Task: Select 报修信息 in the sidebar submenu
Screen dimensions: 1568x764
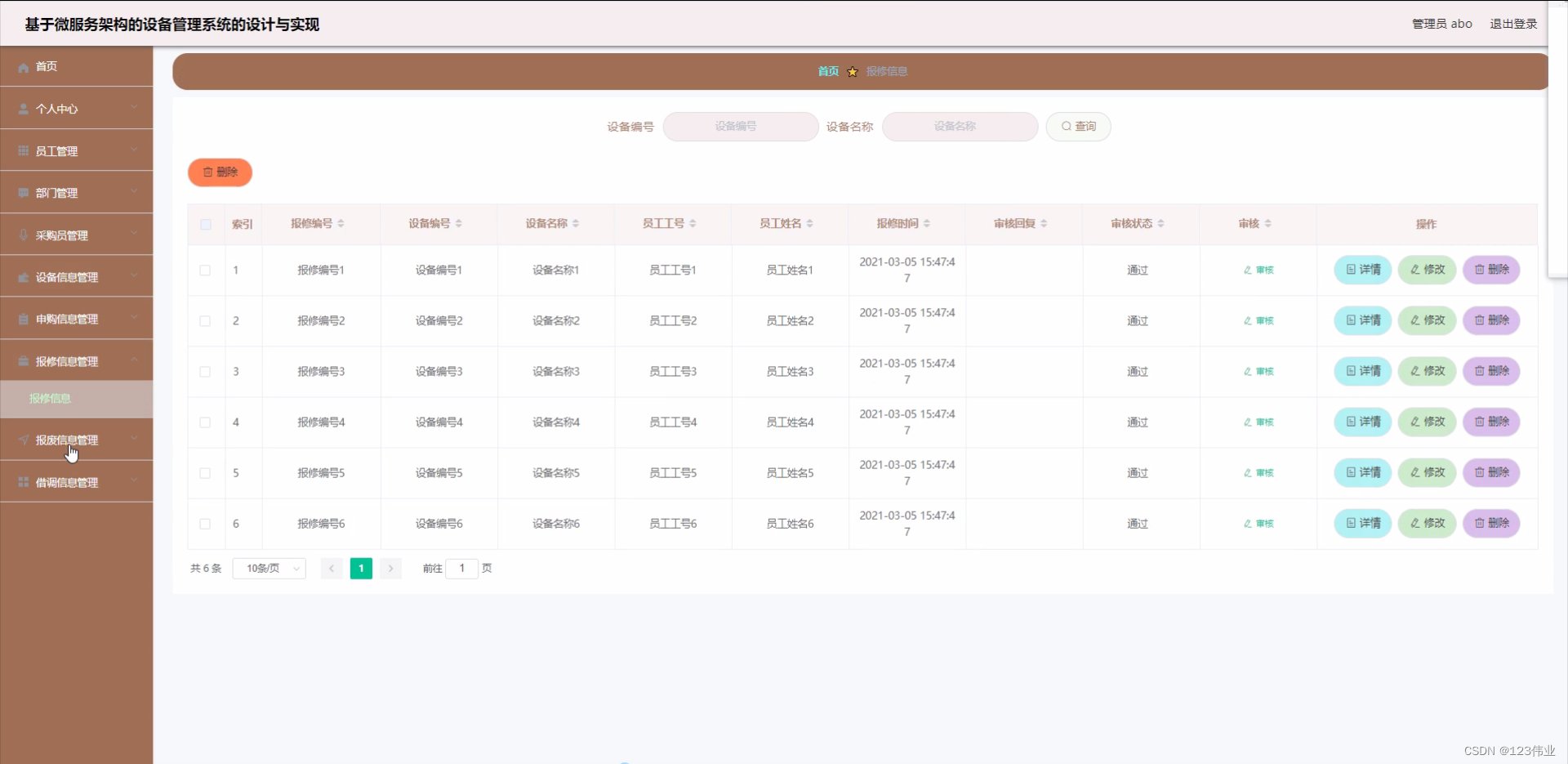Action: click(x=50, y=400)
